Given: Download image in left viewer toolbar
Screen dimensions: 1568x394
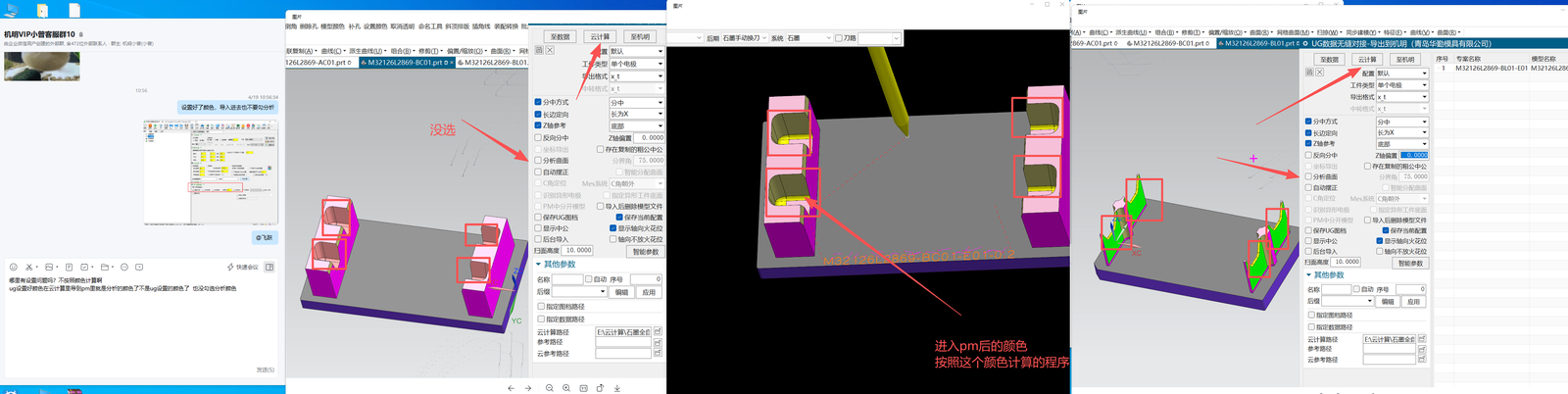Looking at the screenshot, I should pos(617,388).
